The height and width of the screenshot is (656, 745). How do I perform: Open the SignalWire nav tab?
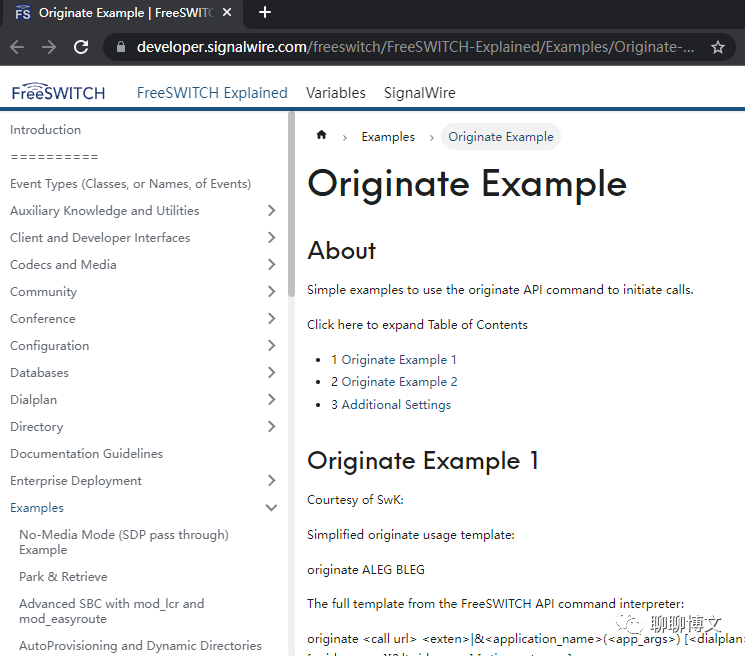420,93
